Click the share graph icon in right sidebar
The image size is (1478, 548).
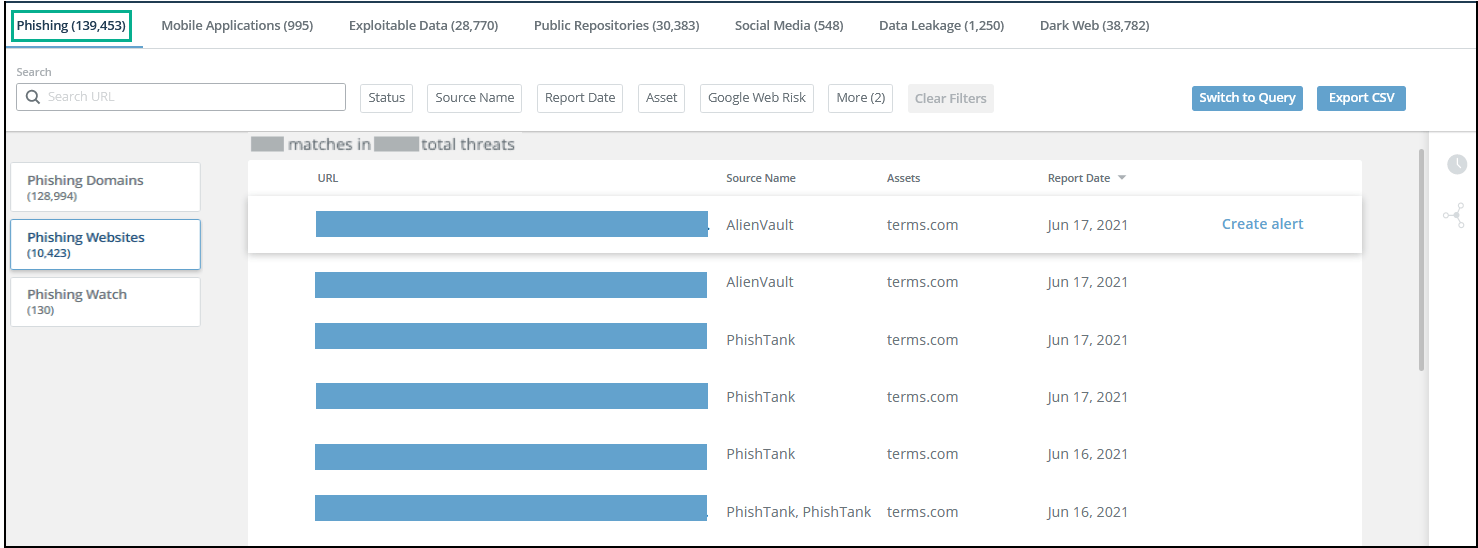pos(1454,215)
